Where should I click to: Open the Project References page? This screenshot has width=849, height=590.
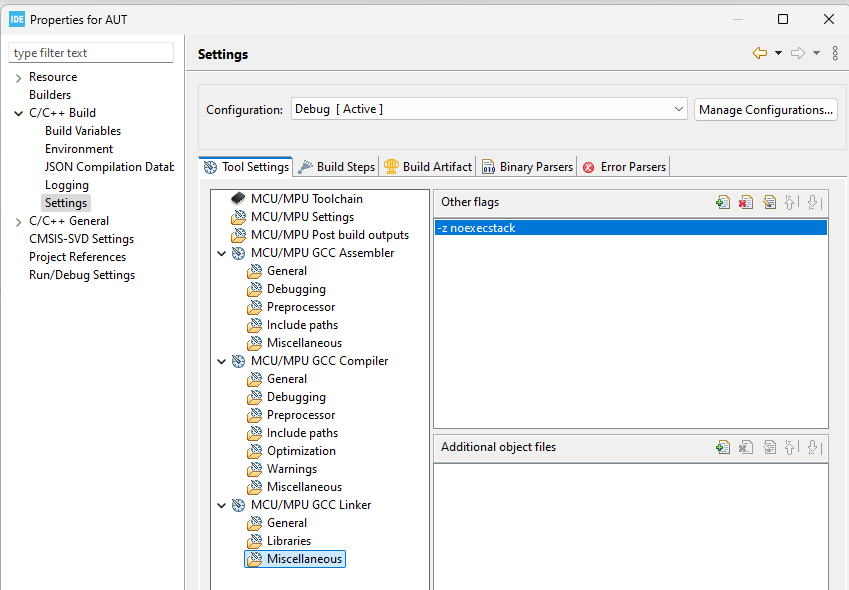point(77,257)
